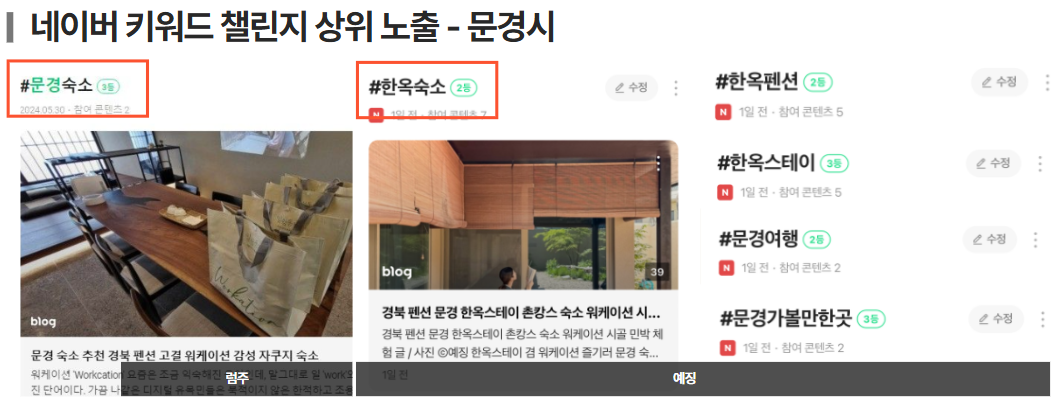Open three-dot menu beside #한옥숙소 수정 button

pyautogui.click(x=676, y=88)
